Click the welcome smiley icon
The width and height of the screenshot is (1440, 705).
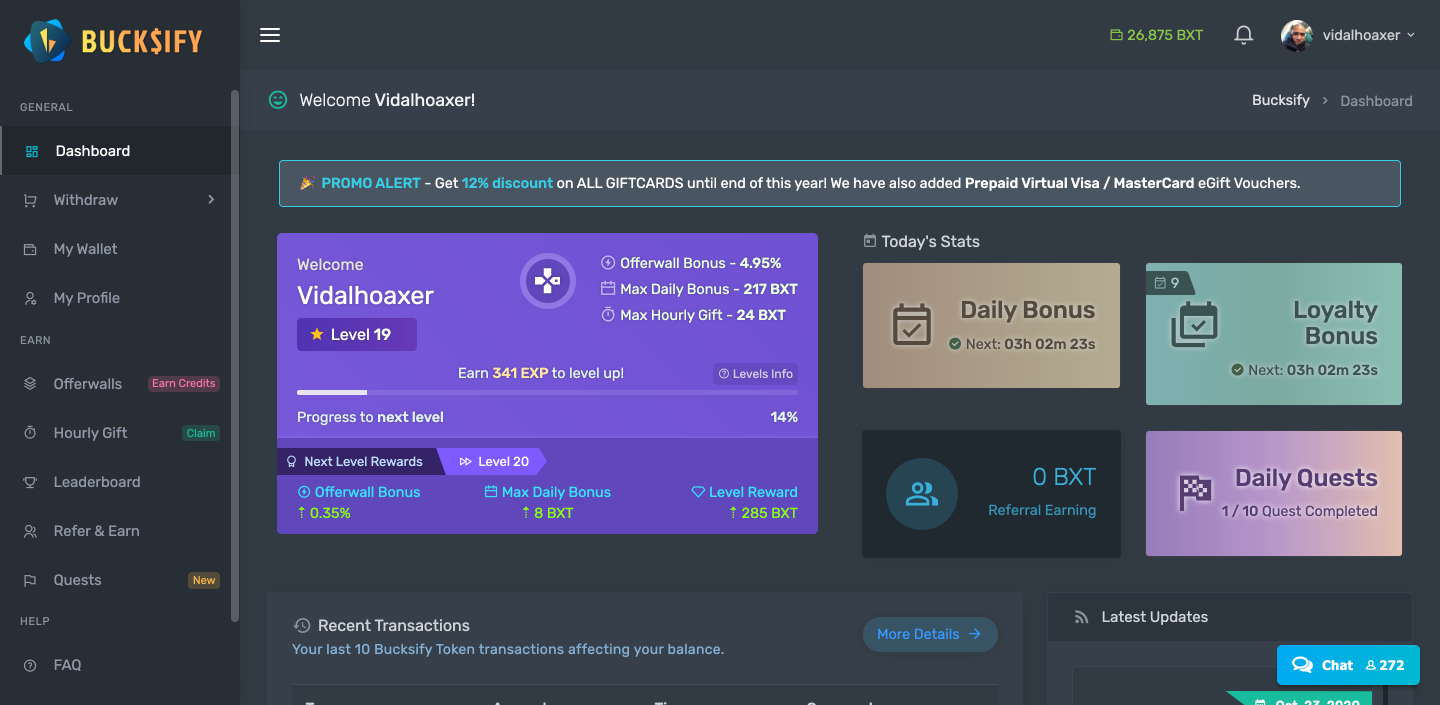click(x=278, y=100)
